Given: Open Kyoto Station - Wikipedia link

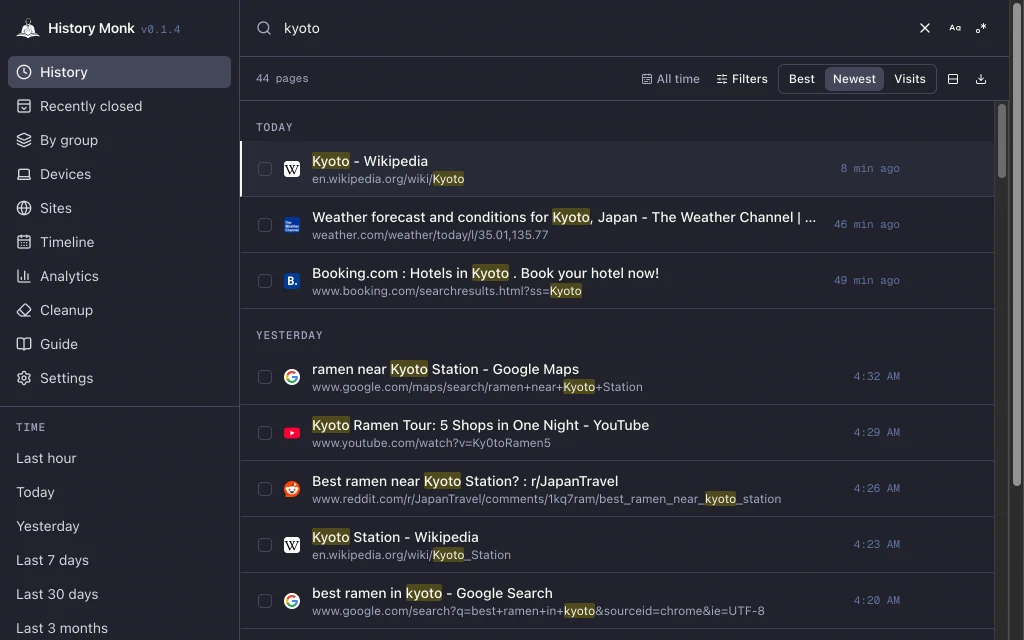Looking at the screenshot, I should [395, 537].
